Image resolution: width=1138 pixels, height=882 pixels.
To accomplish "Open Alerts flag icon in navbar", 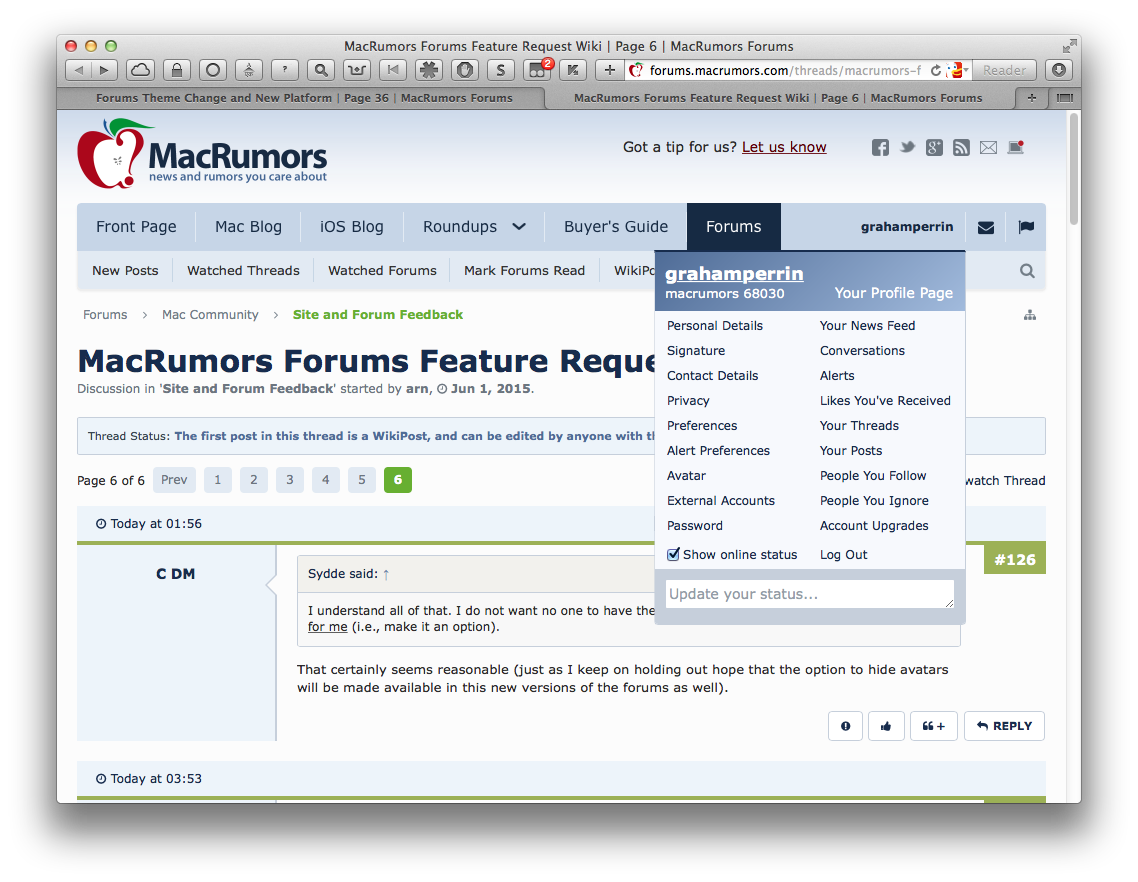I will (x=1026, y=227).
